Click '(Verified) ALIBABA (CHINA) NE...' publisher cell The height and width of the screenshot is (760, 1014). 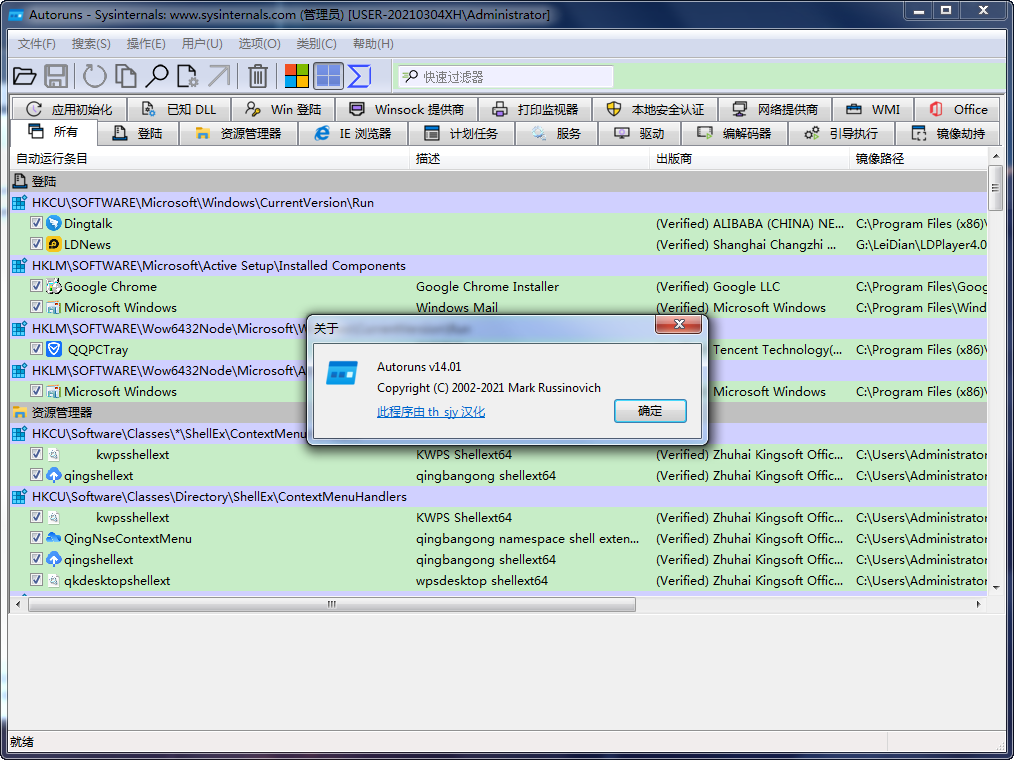[750, 224]
